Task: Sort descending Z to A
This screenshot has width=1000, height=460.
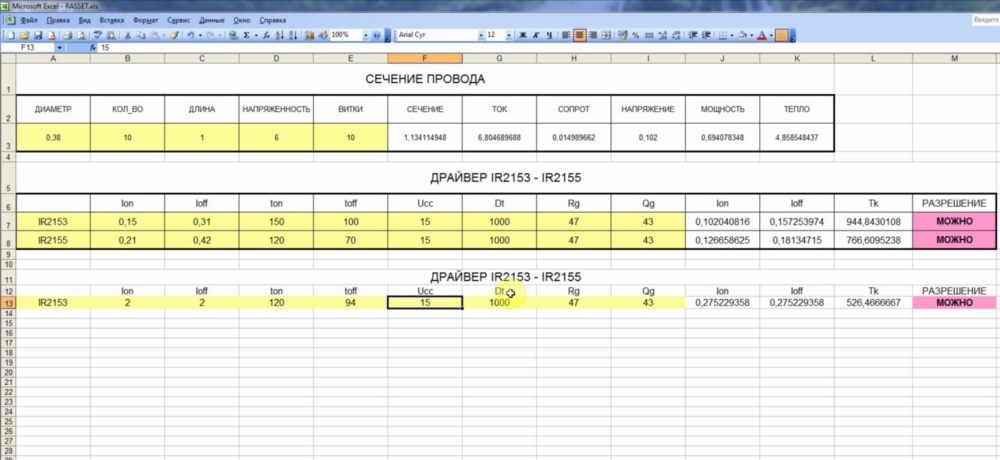Action: click(293, 35)
